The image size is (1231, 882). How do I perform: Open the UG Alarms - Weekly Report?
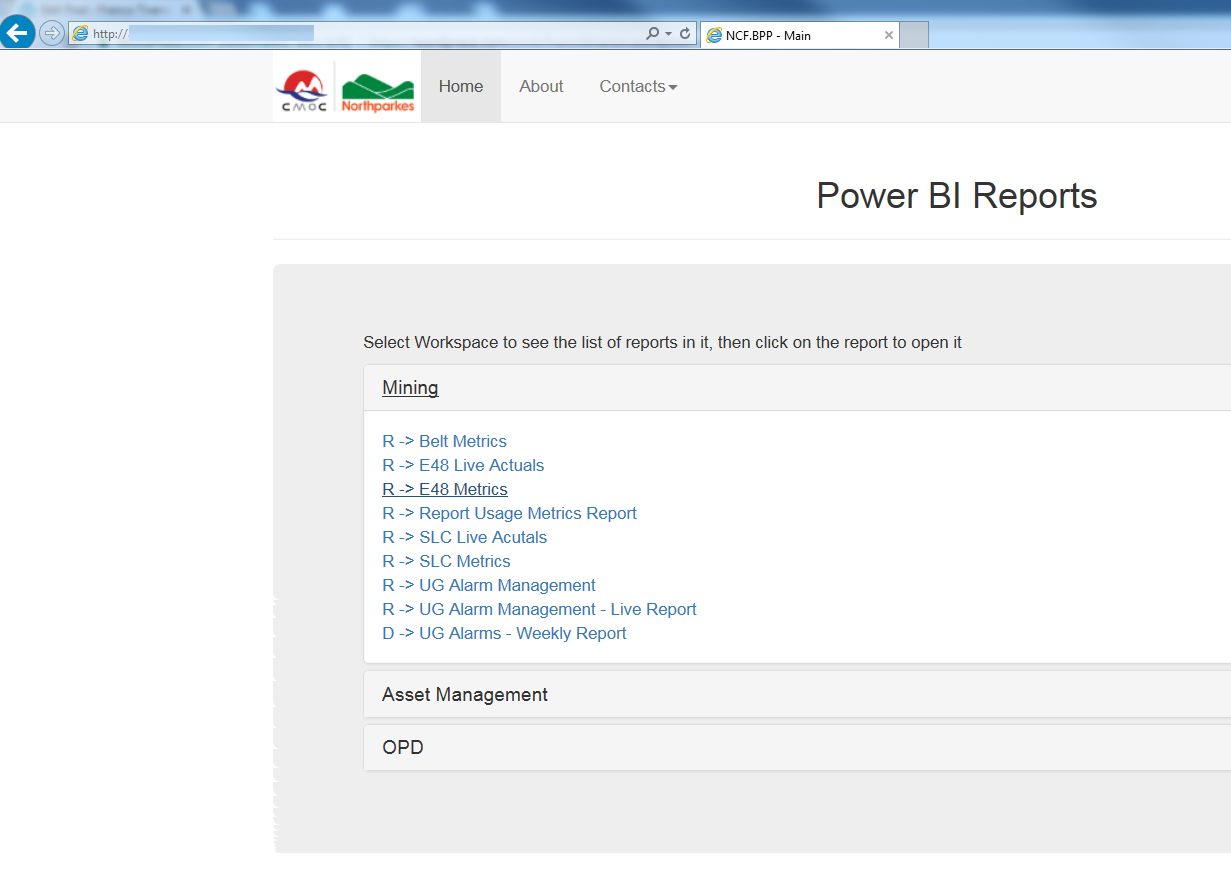click(x=504, y=633)
